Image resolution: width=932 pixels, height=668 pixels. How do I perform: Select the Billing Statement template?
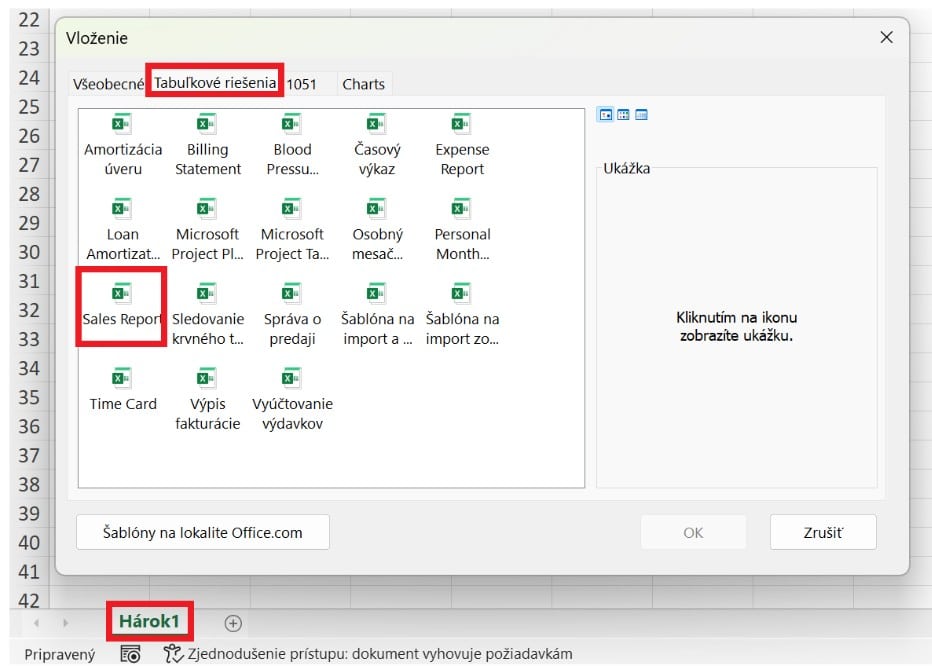tap(207, 145)
